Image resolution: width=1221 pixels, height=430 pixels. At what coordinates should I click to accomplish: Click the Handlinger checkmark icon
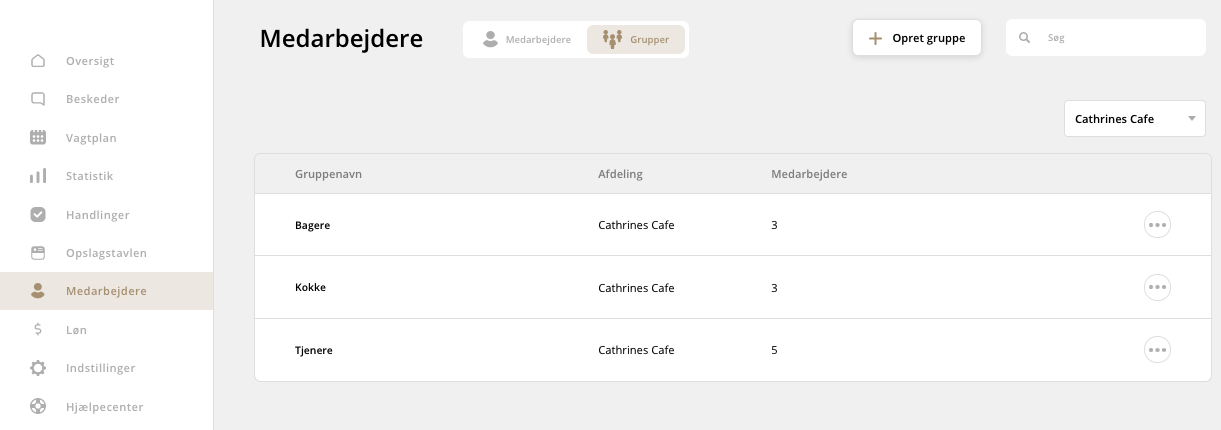coord(38,214)
